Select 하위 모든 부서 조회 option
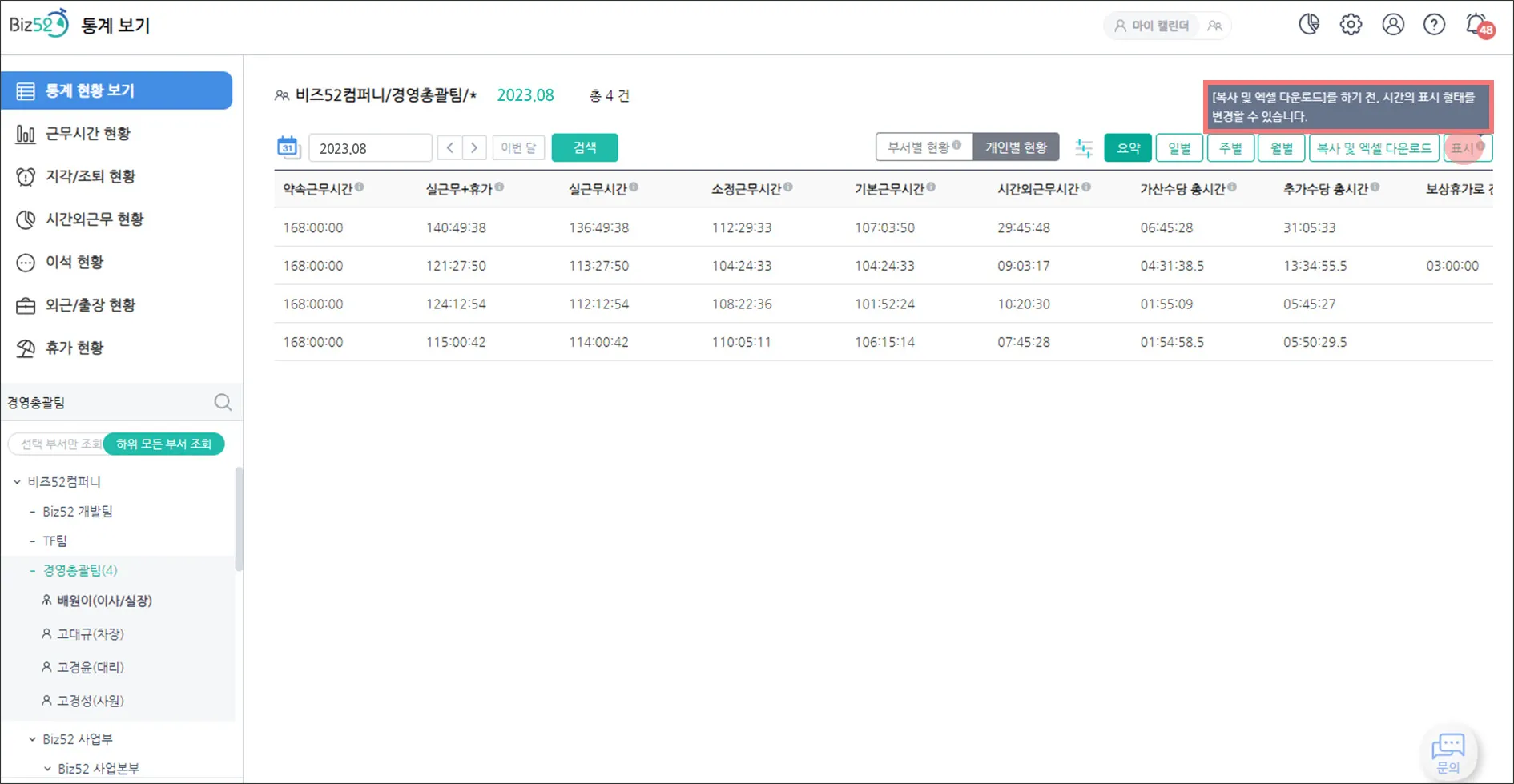The image size is (1514, 784). [163, 444]
